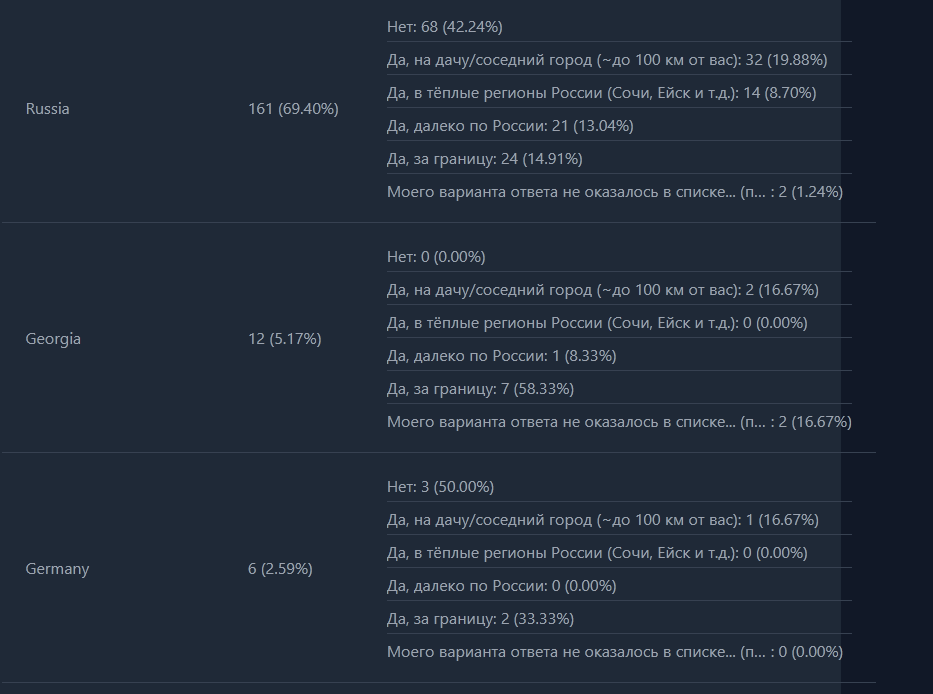Click the Russia country cell
This screenshot has width=933, height=694.
pyautogui.click(x=48, y=109)
